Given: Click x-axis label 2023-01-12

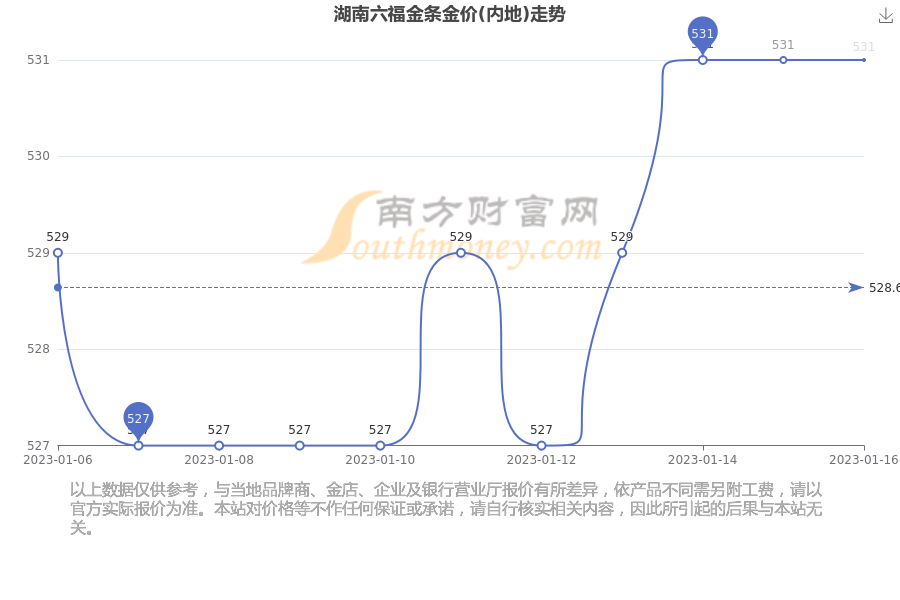Looking at the screenshot, I should click(541, 460).
